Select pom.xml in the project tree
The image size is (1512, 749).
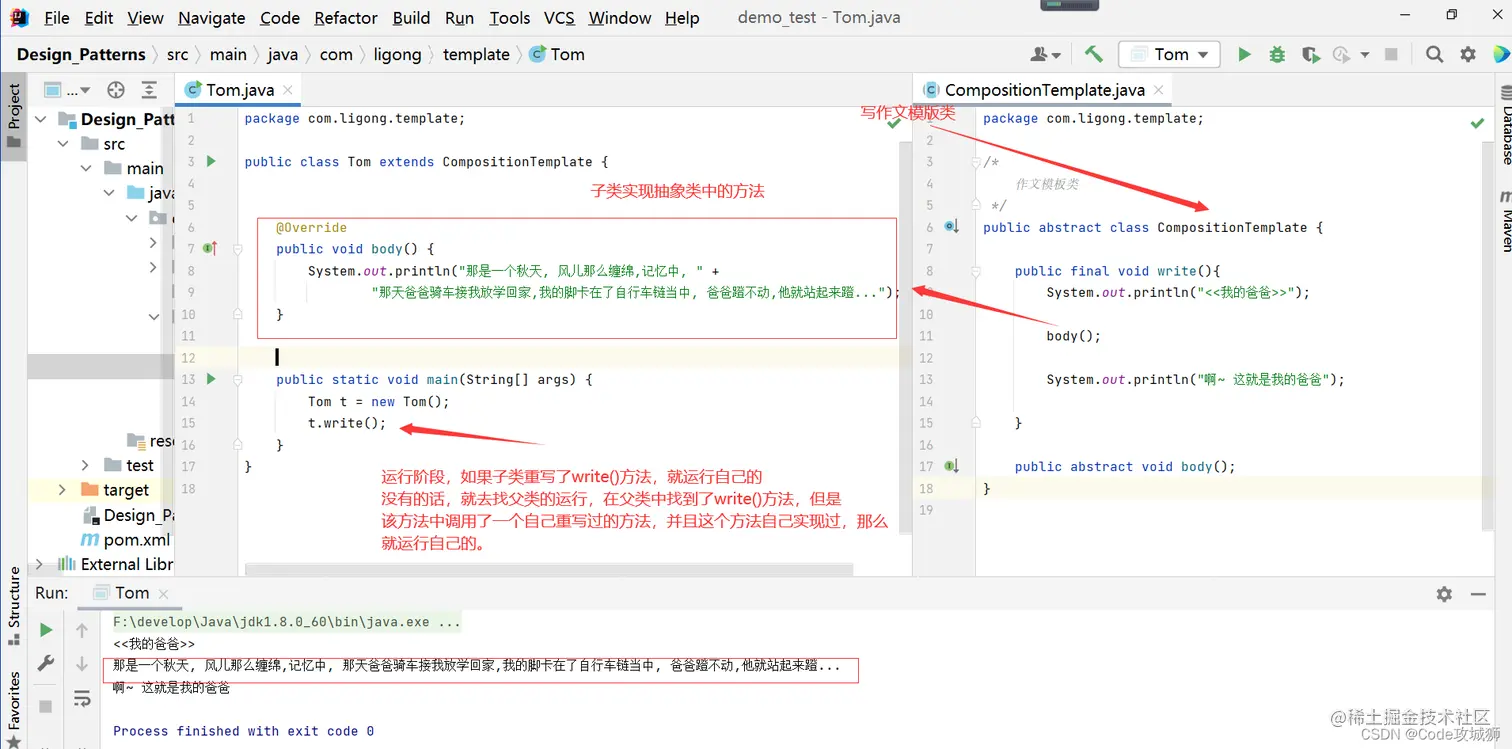coord(125,539)
